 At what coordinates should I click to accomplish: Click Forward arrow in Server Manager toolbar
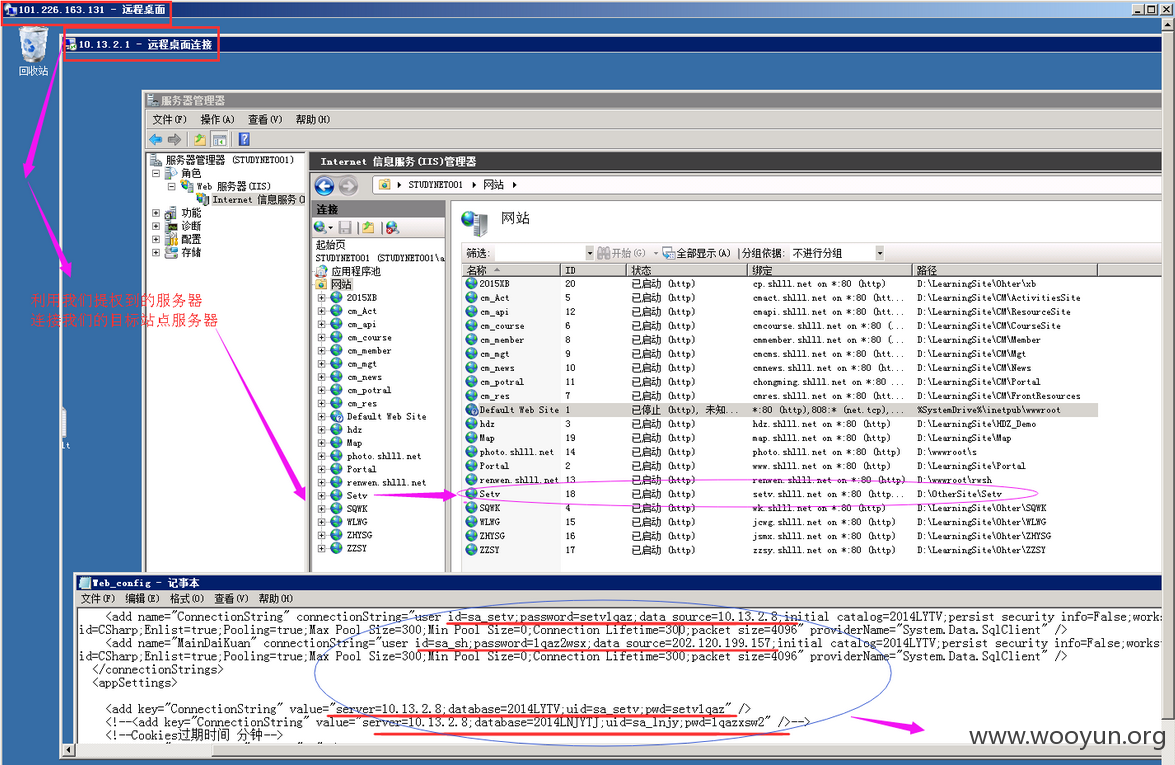(x=175, y=139)
